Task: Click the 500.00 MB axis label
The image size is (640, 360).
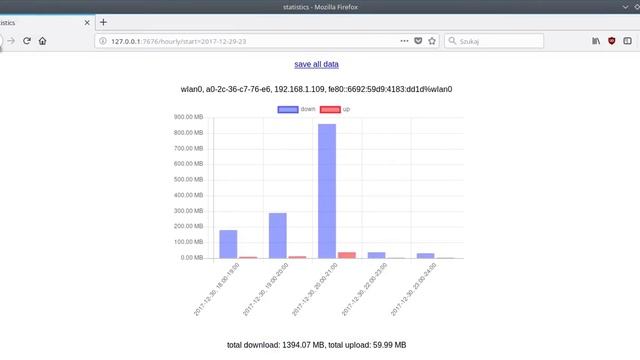Action: coord(188,179)
